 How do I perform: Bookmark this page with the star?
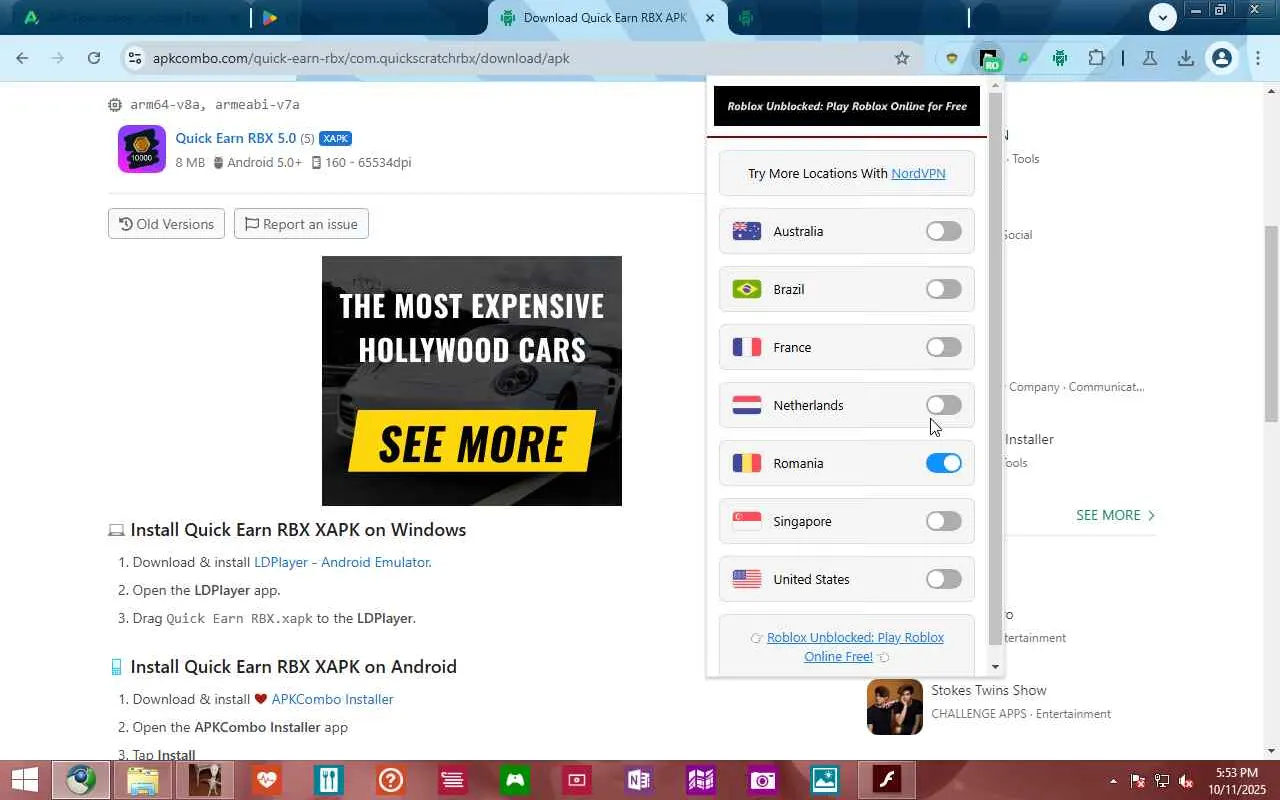[x=902, y=58]
